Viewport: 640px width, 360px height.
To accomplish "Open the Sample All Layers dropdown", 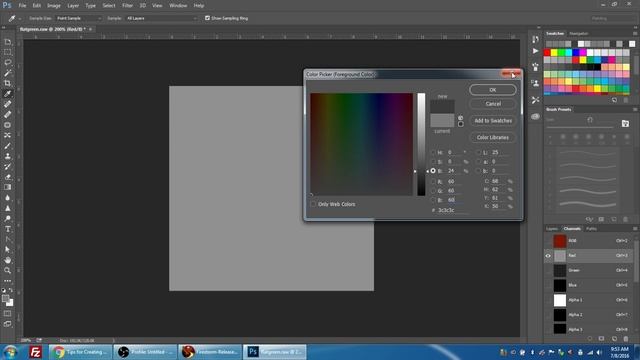I will (162, 18).
